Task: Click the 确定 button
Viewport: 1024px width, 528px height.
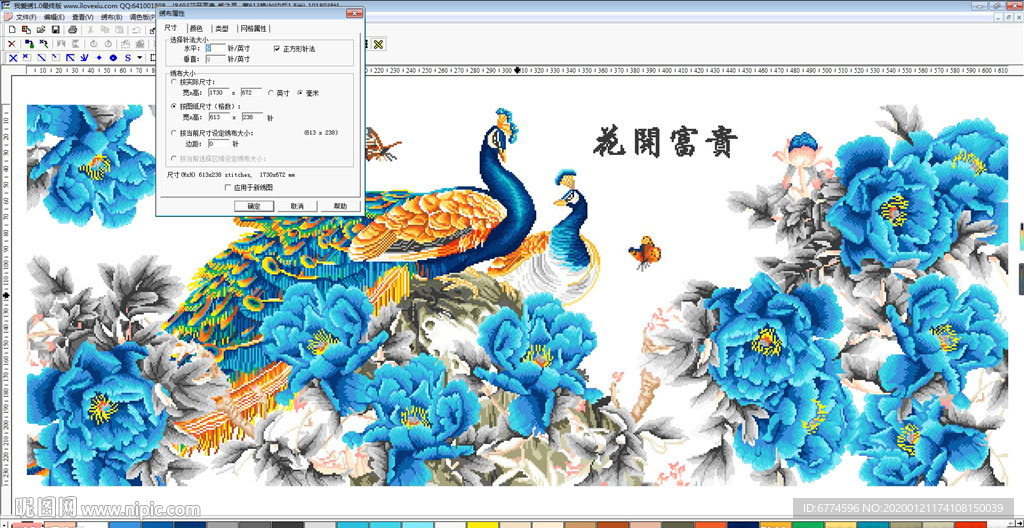Action: pyautogui.click(x=253, y=206)
